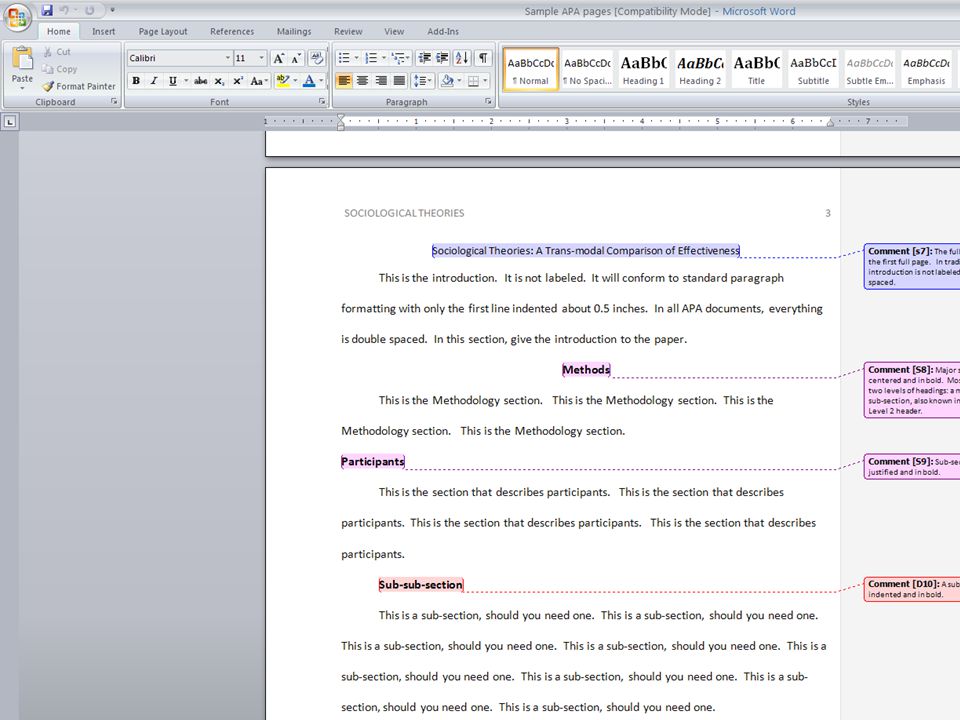Apply the Title style
The image size is (960, 720).
pos(757,70)
